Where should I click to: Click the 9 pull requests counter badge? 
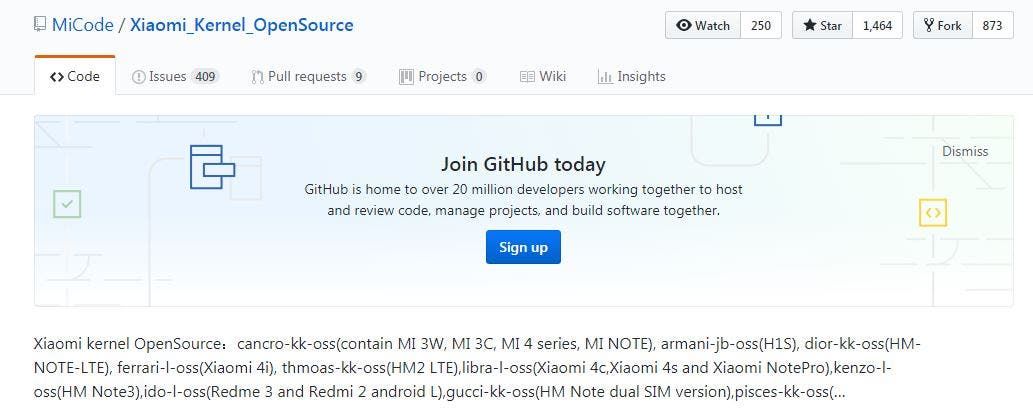(358, 76)
